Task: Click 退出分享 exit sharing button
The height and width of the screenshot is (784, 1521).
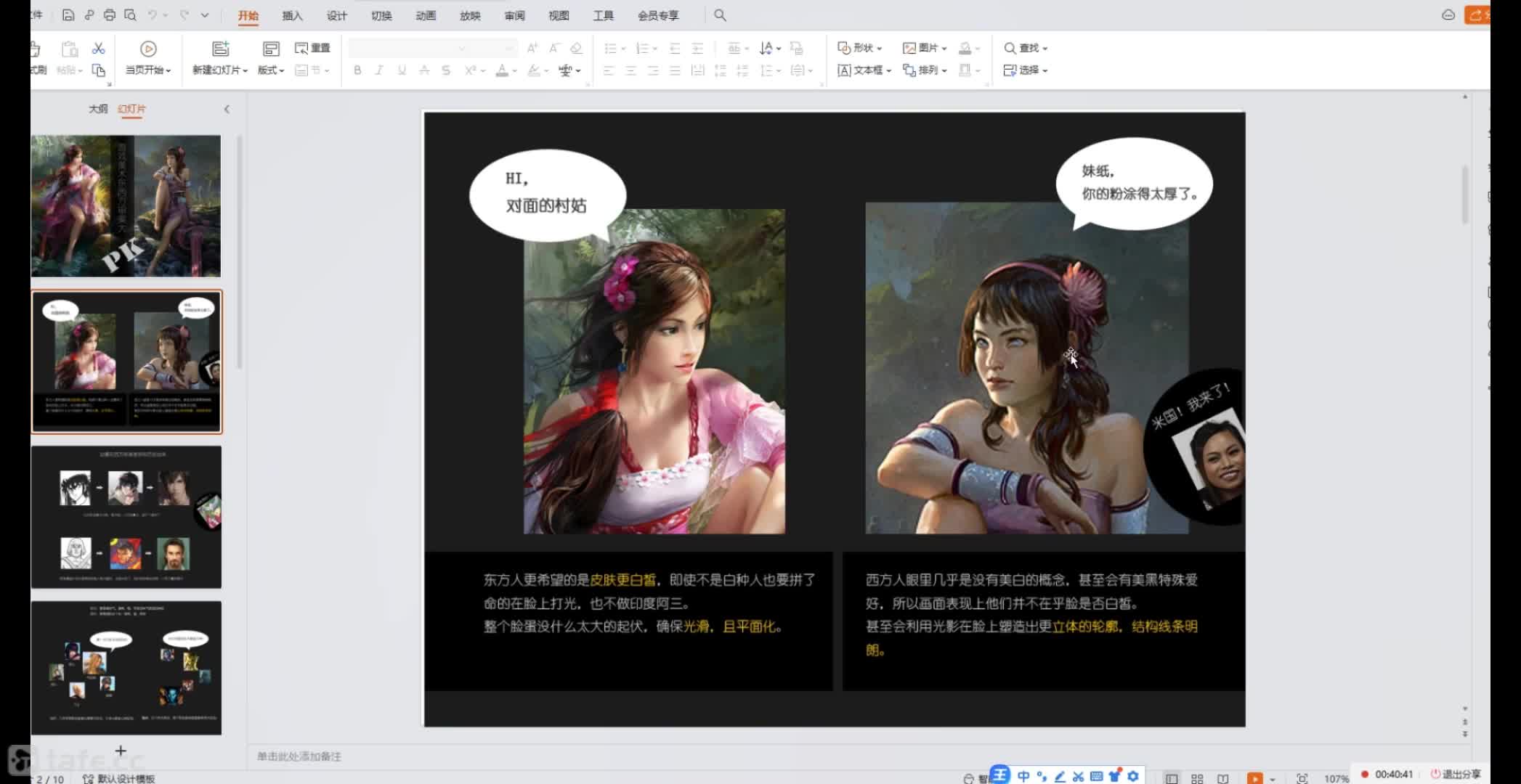Action: [1455, 774]
